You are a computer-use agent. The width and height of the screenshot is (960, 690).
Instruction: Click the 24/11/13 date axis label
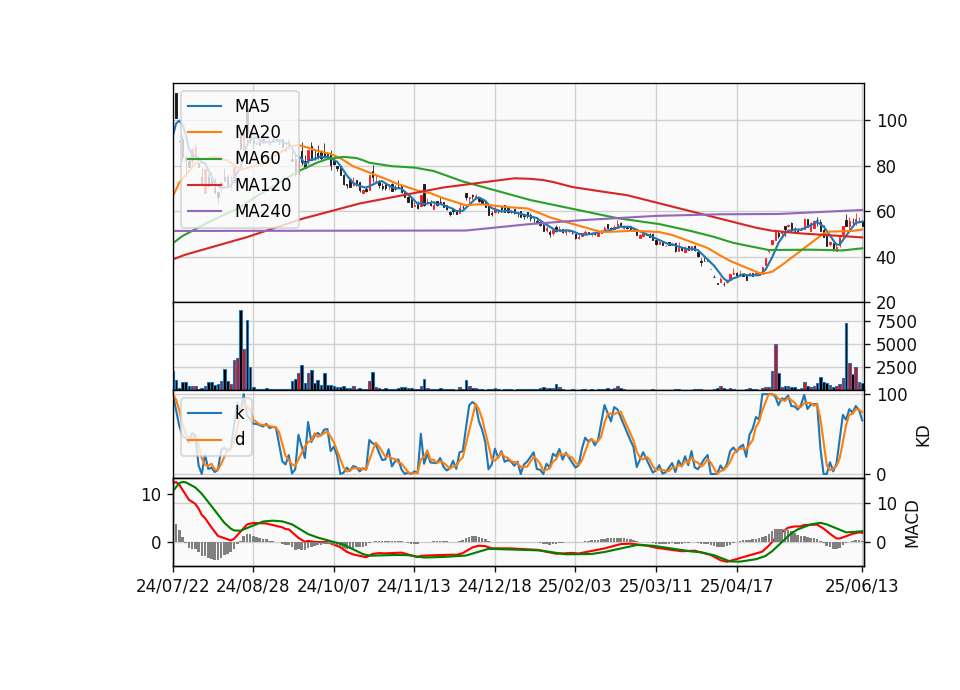(414, 586)
